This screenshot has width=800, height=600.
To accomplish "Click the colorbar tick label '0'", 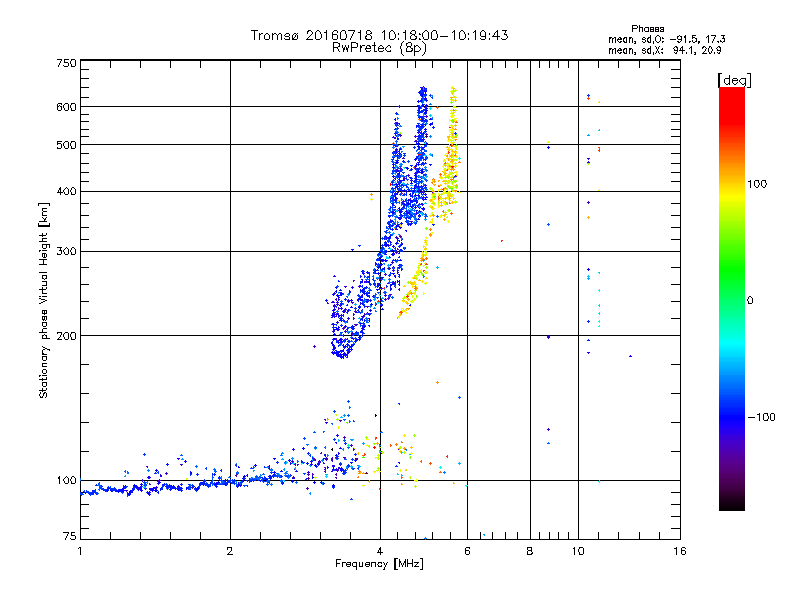I will (750, 301).
